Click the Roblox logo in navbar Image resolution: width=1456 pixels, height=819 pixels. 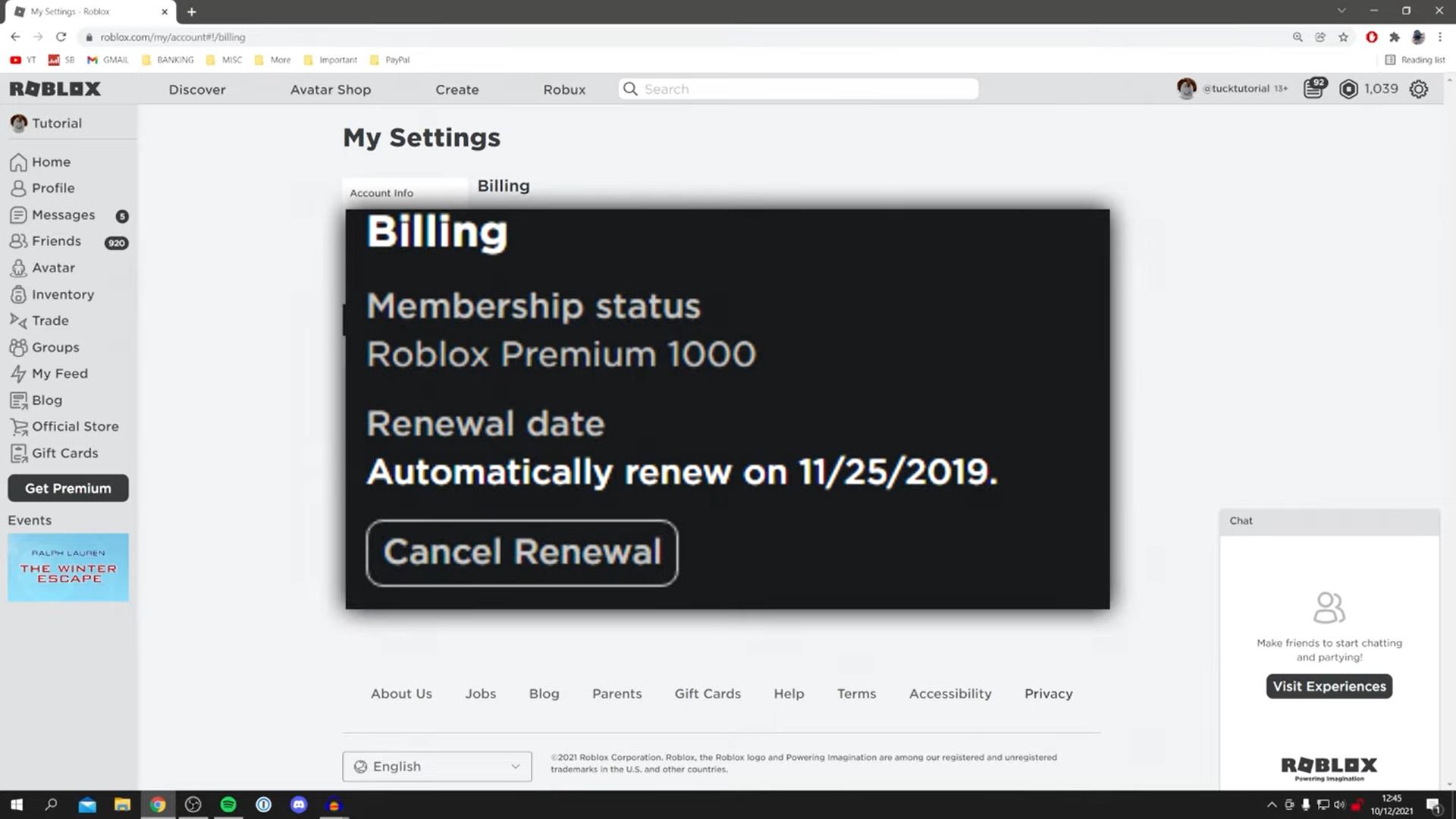coord(55,89)
